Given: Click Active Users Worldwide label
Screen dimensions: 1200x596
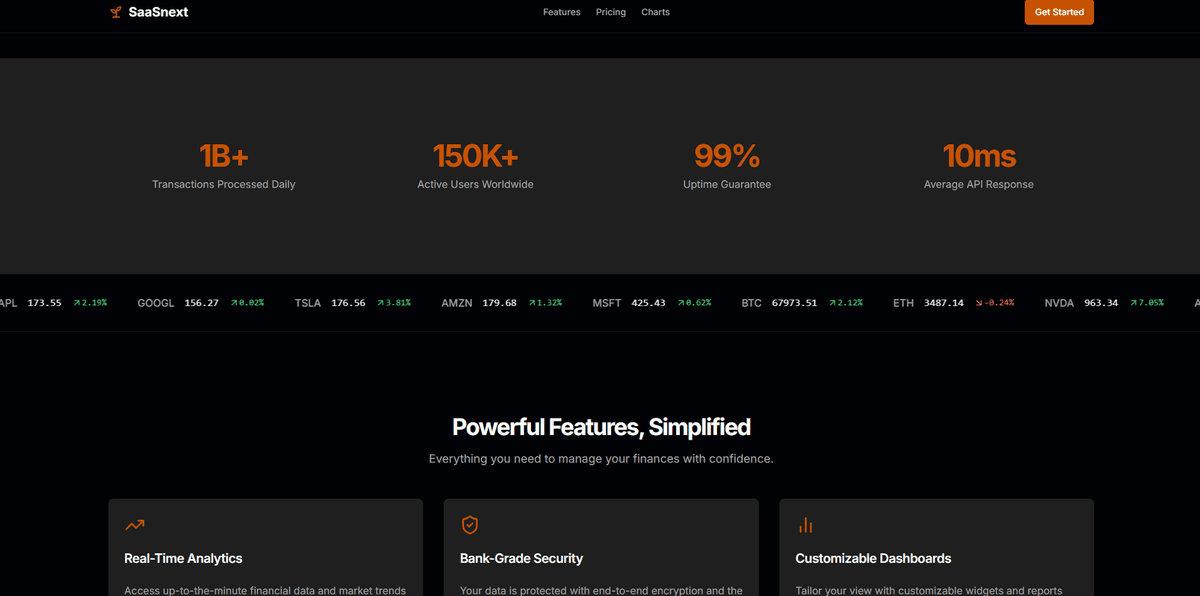Looking at the screenshot, I should point(475,184).
